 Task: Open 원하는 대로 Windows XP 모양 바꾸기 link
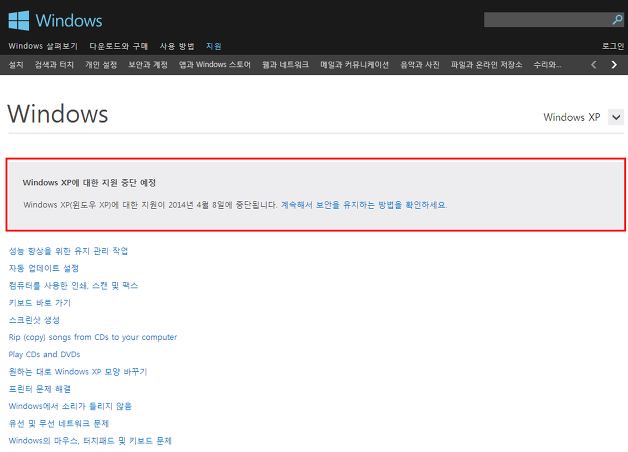(x=78, y=372)
